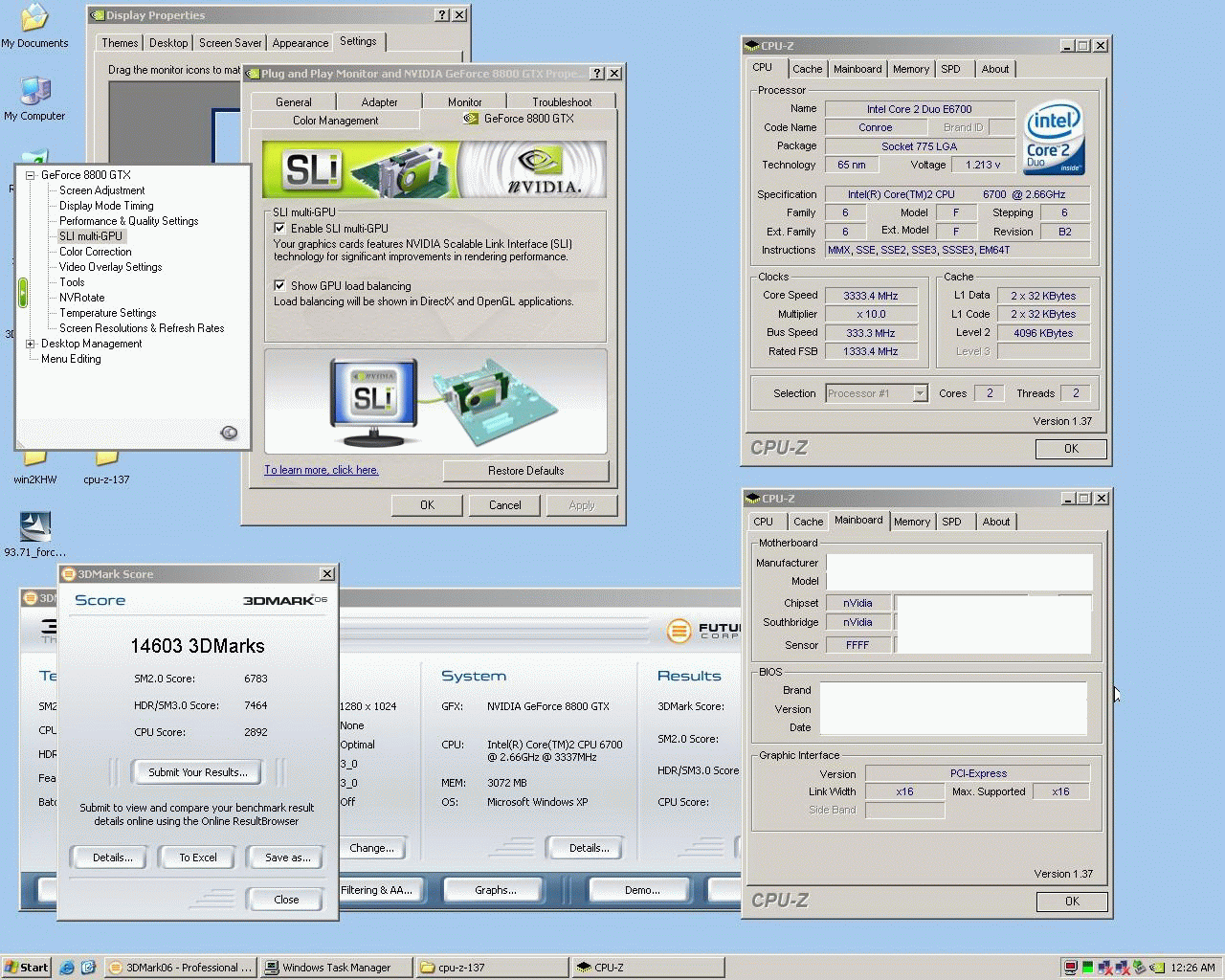
Task: Click the help question mark on the Display Properties title bar
Action: (x=441, y=14)
